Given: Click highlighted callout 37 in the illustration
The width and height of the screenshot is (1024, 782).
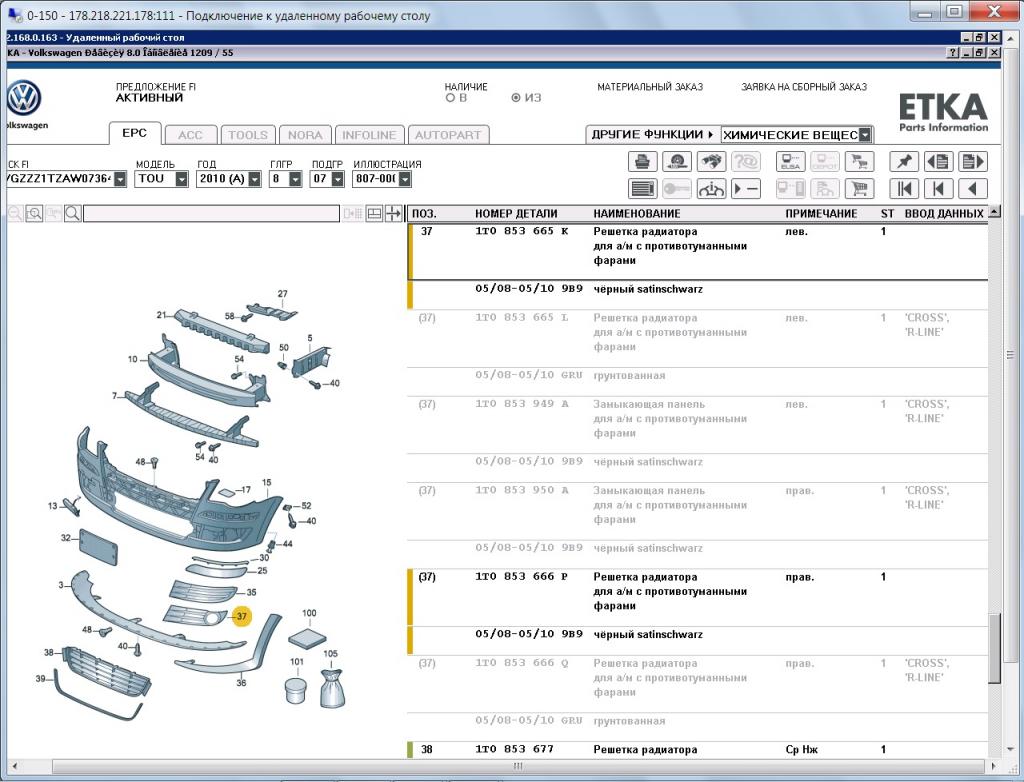Looking at the screenshot, I should click(x=242, y=616).
